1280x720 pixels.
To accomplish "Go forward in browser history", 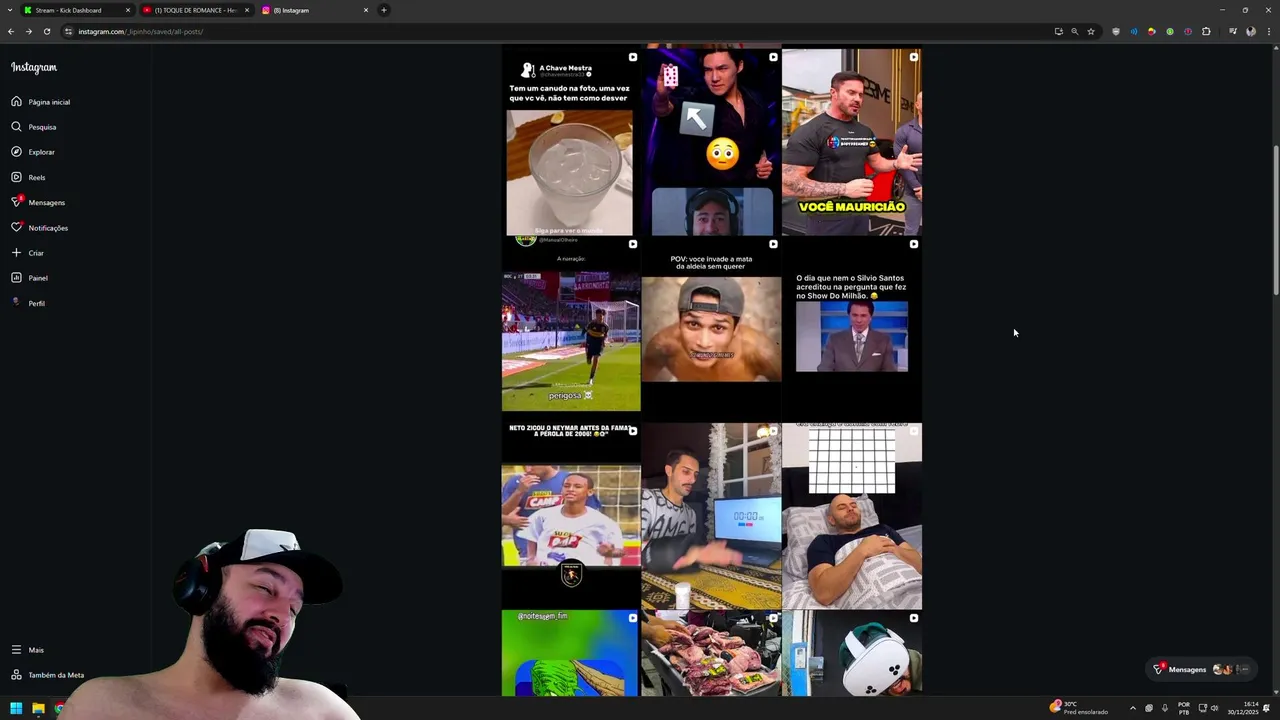I will pyautogui.click(x=29, y=31).
